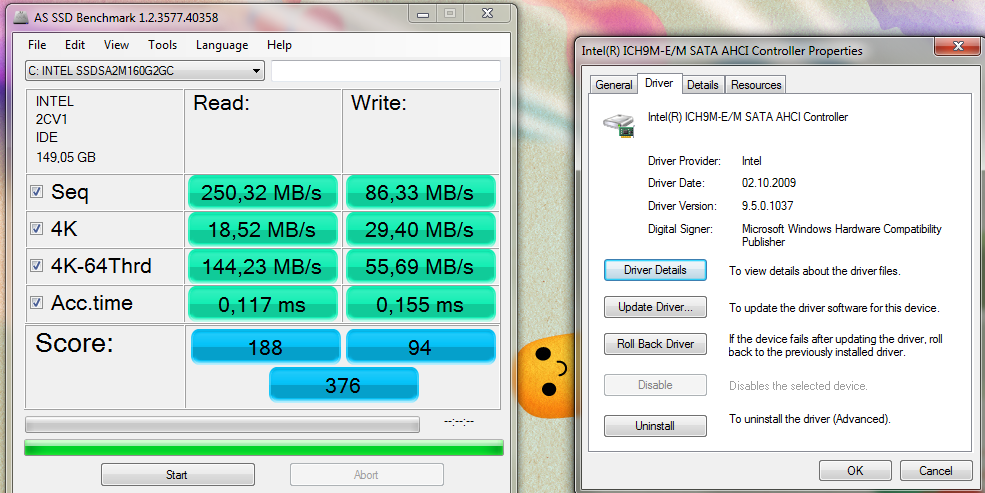Screen dimensions: 985x493
Task: Open the Tools menu
Action: tap(162, 45)
